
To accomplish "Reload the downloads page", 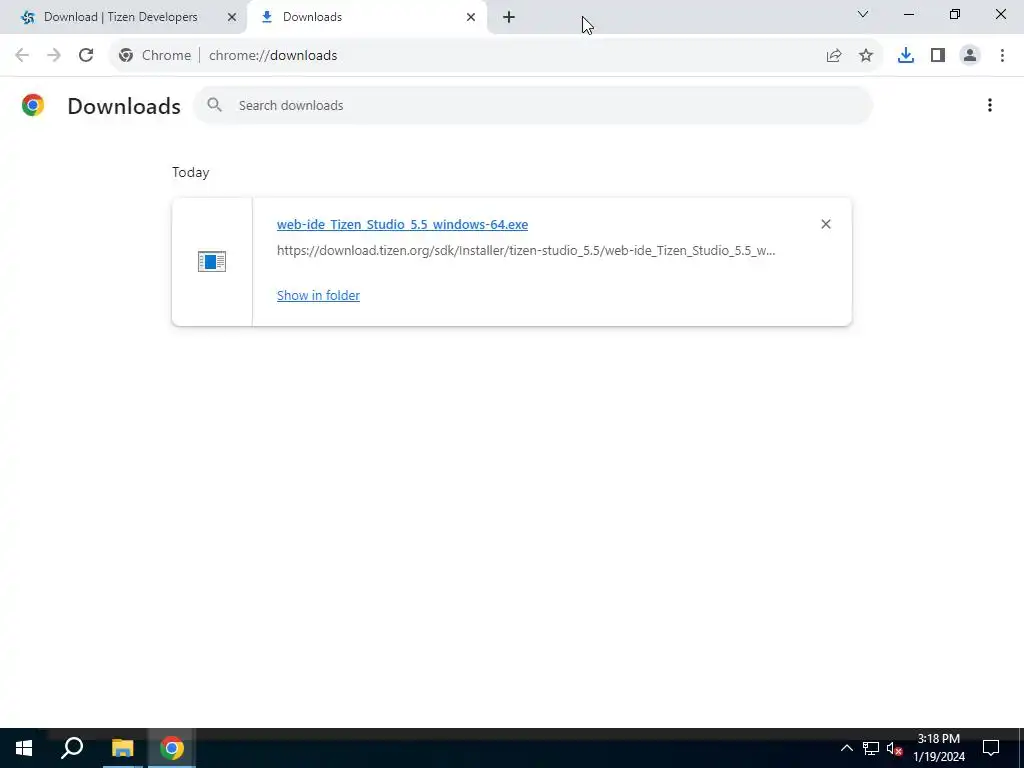I will (86, 56).
